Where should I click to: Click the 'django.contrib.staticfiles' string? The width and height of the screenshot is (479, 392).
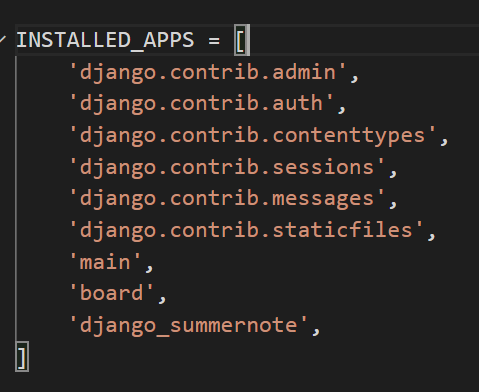click(x=247, y=231)
